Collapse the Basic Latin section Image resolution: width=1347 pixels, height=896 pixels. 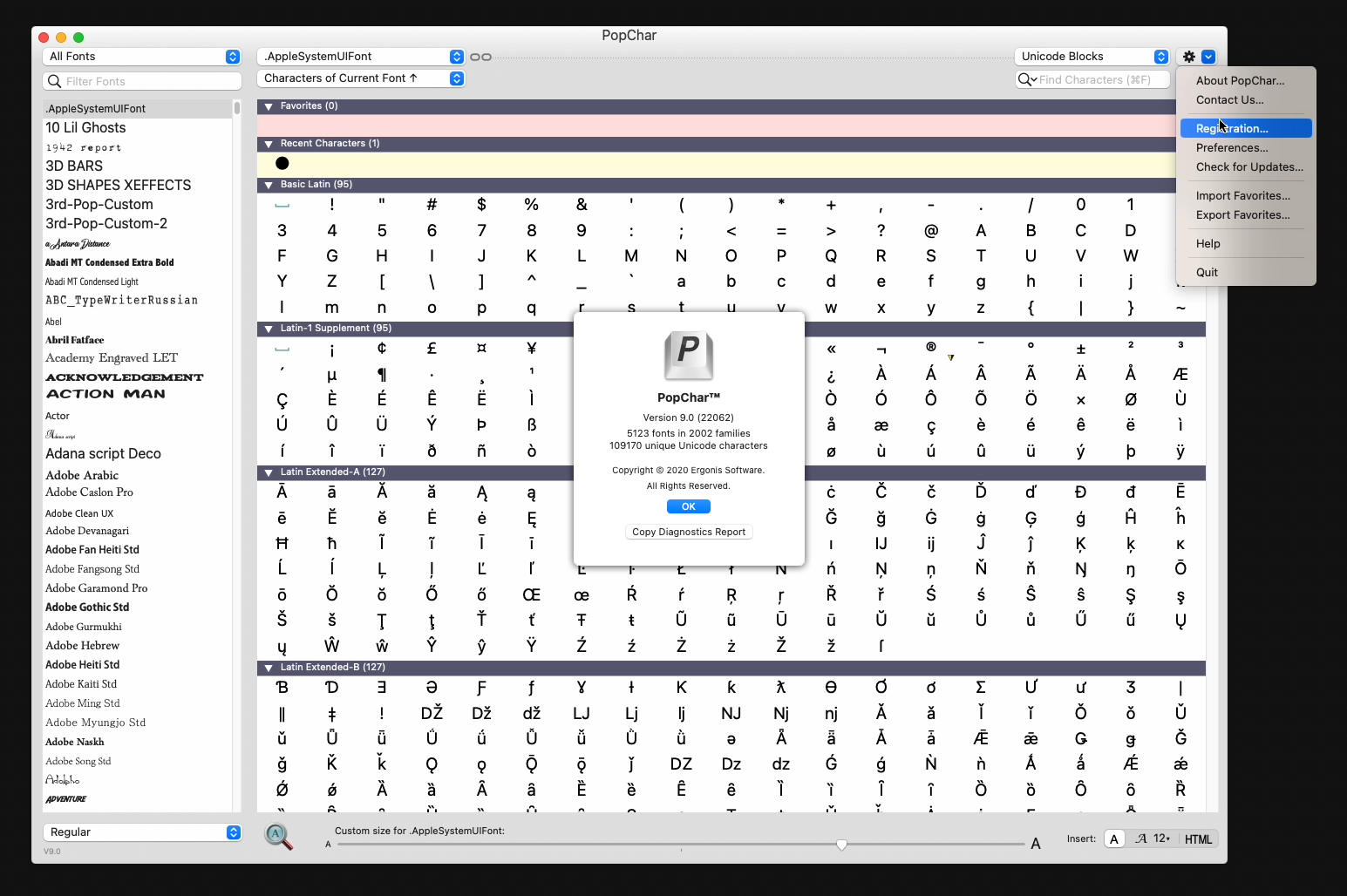point(269,185)
